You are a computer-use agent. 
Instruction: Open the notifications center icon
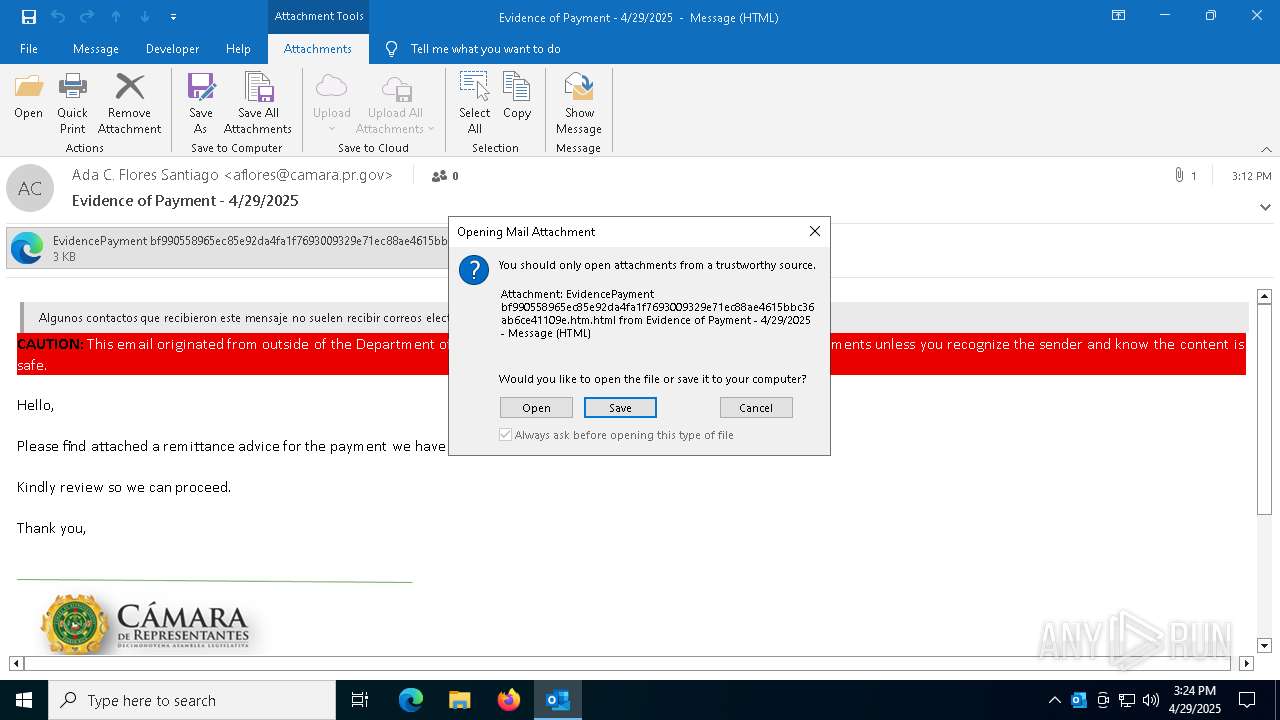1247,700
